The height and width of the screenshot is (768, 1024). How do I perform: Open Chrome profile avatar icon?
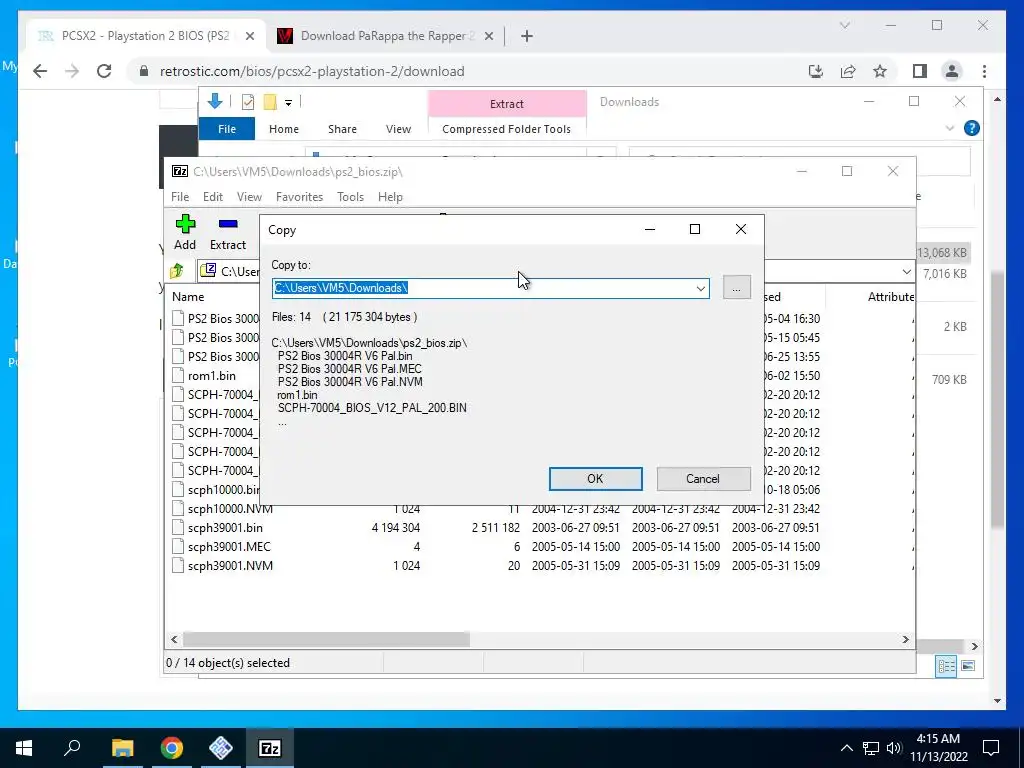click(952, 71)
